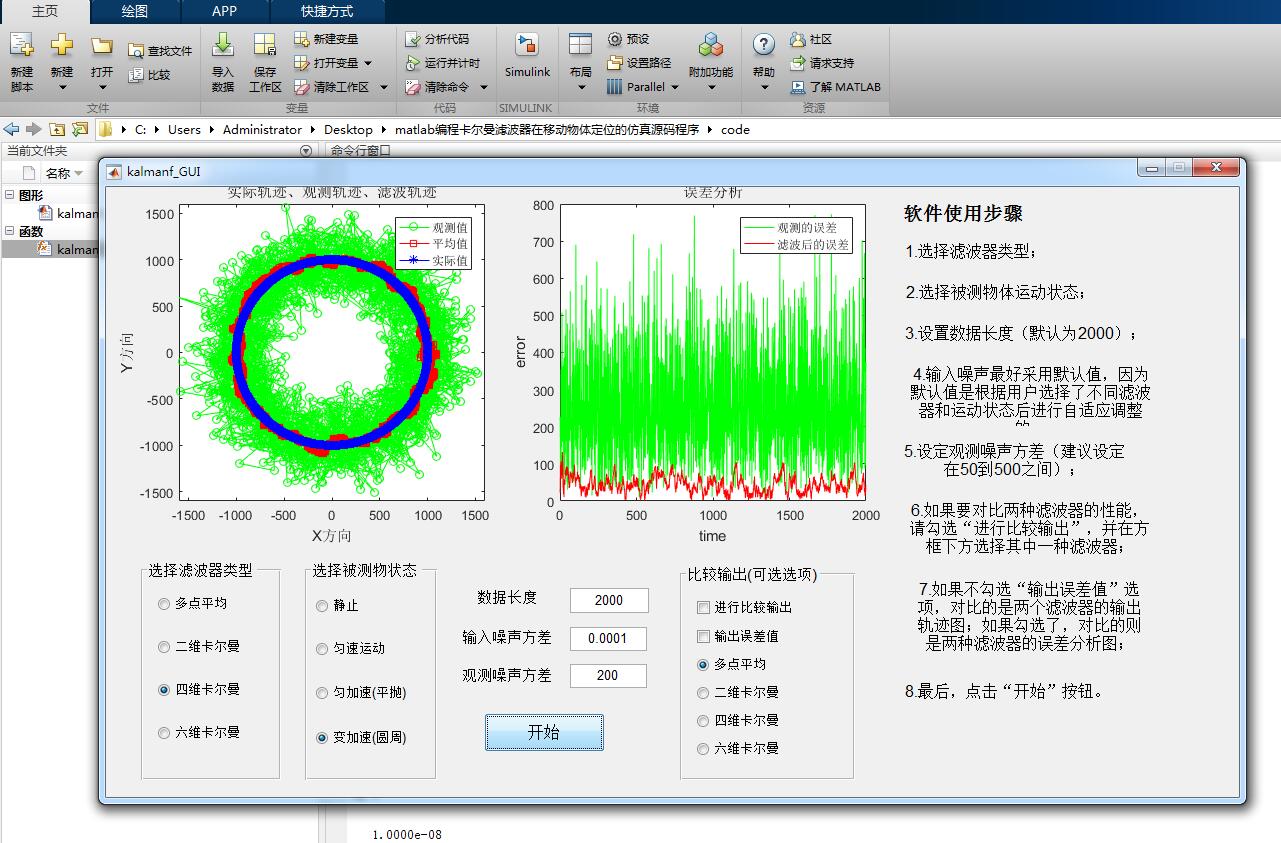Click Open Variable (打开变量) icon
Image resolution: width=1281 pixels, height=843 pixels.
302,63
